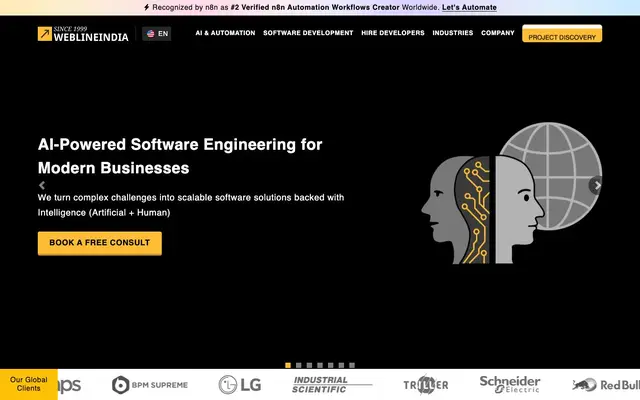Select the fifth carousel dot
640x400 pixels.
(x=331, y=365)
